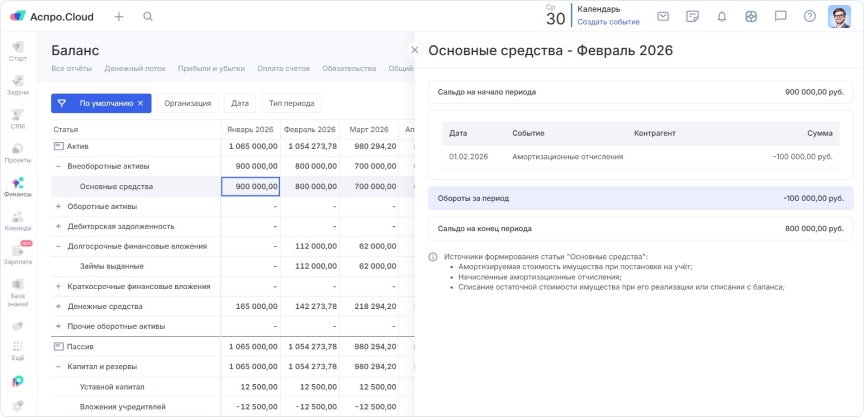Screen dimensions: 864x417
Task: Open Задачи in sidebar
Action: [18, 85]
